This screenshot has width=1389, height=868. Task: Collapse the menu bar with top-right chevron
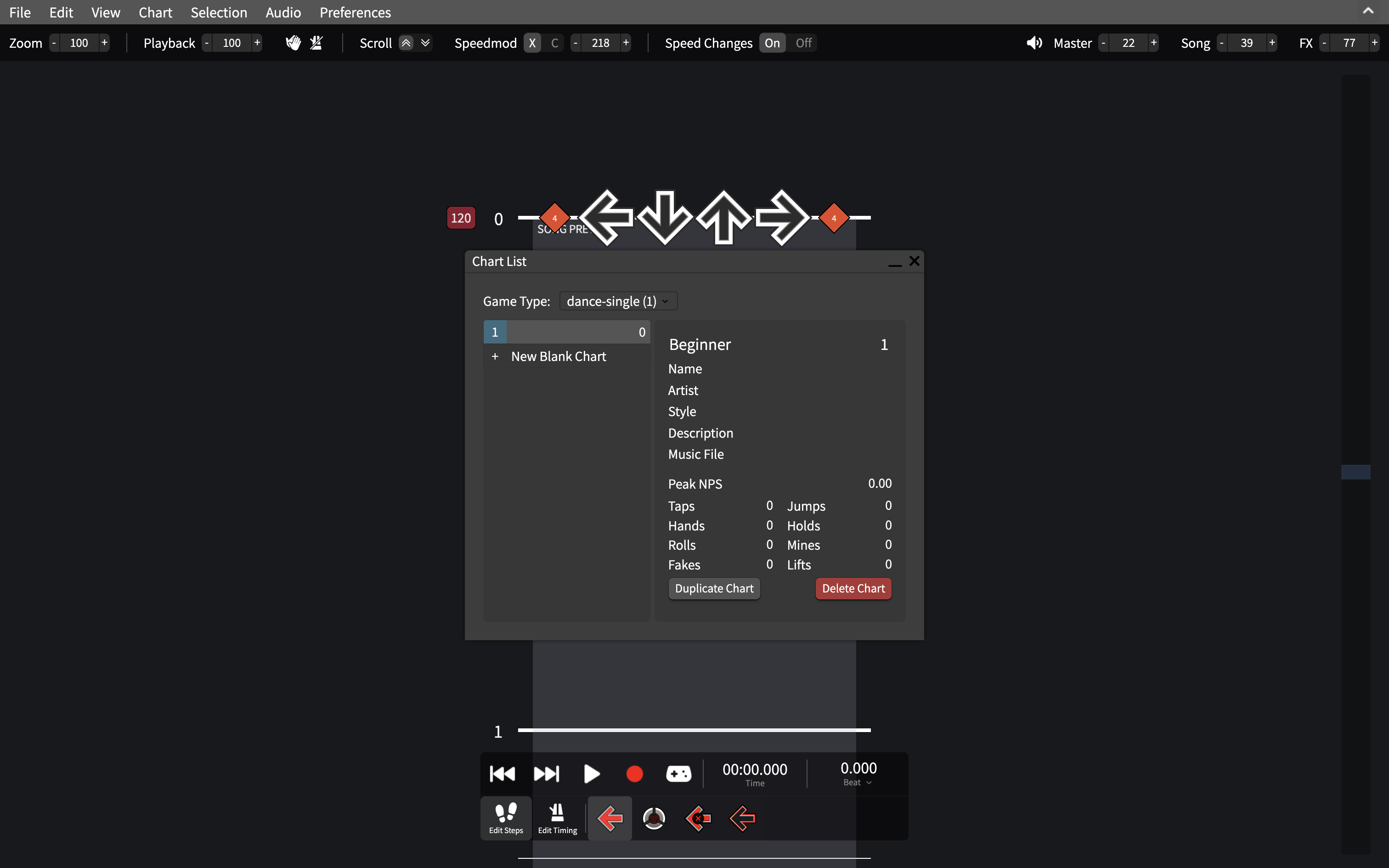[1368, 11]
